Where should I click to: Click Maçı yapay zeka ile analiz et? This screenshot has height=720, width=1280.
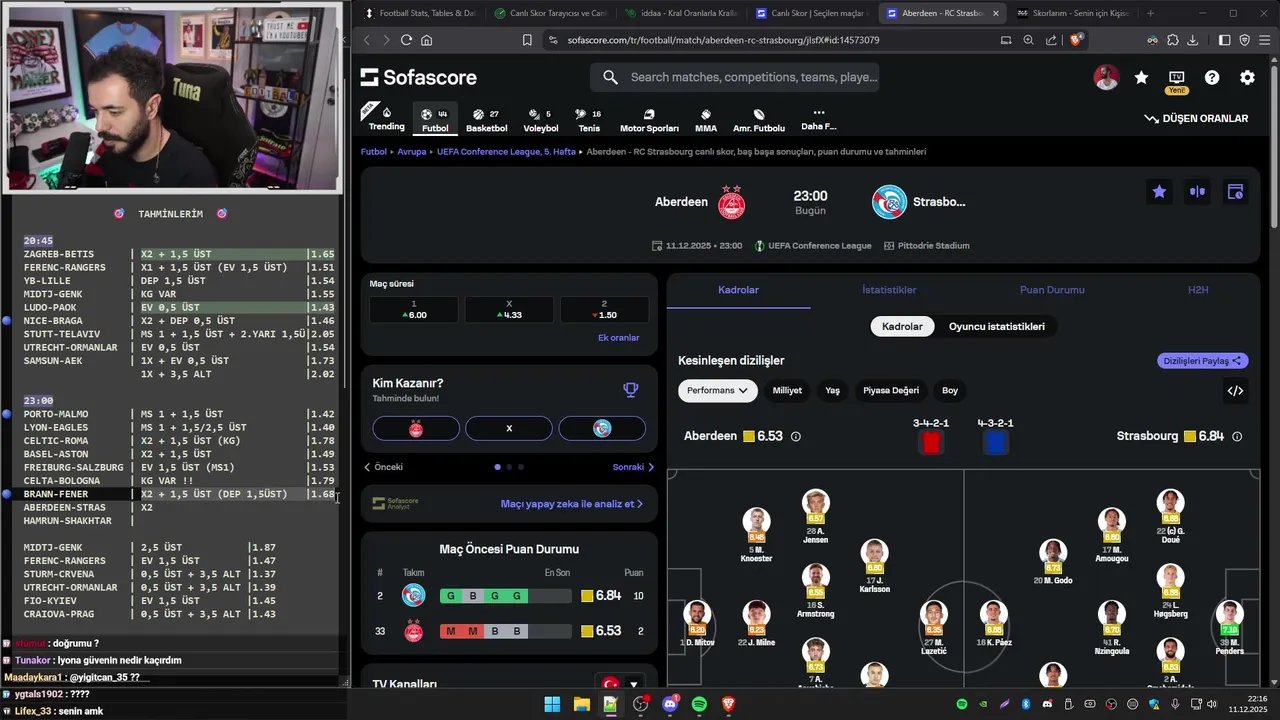[x=572, y=504]
